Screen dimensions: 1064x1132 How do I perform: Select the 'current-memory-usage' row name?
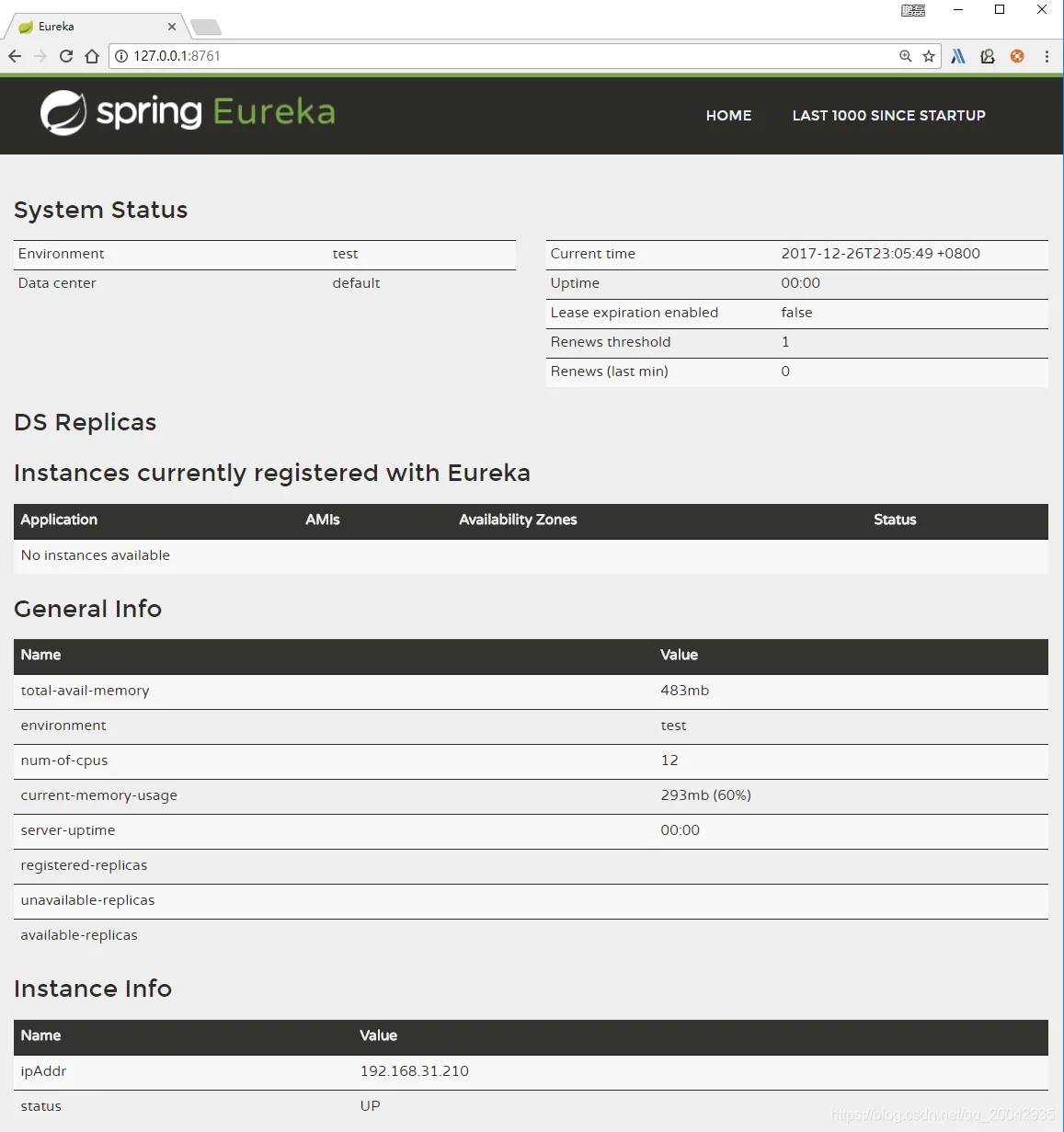pos(99,795)
